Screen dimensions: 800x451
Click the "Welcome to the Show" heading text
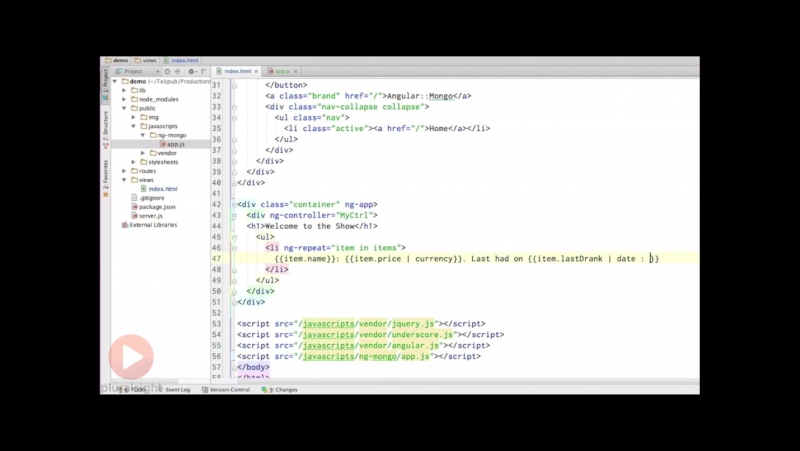point(310,226)
